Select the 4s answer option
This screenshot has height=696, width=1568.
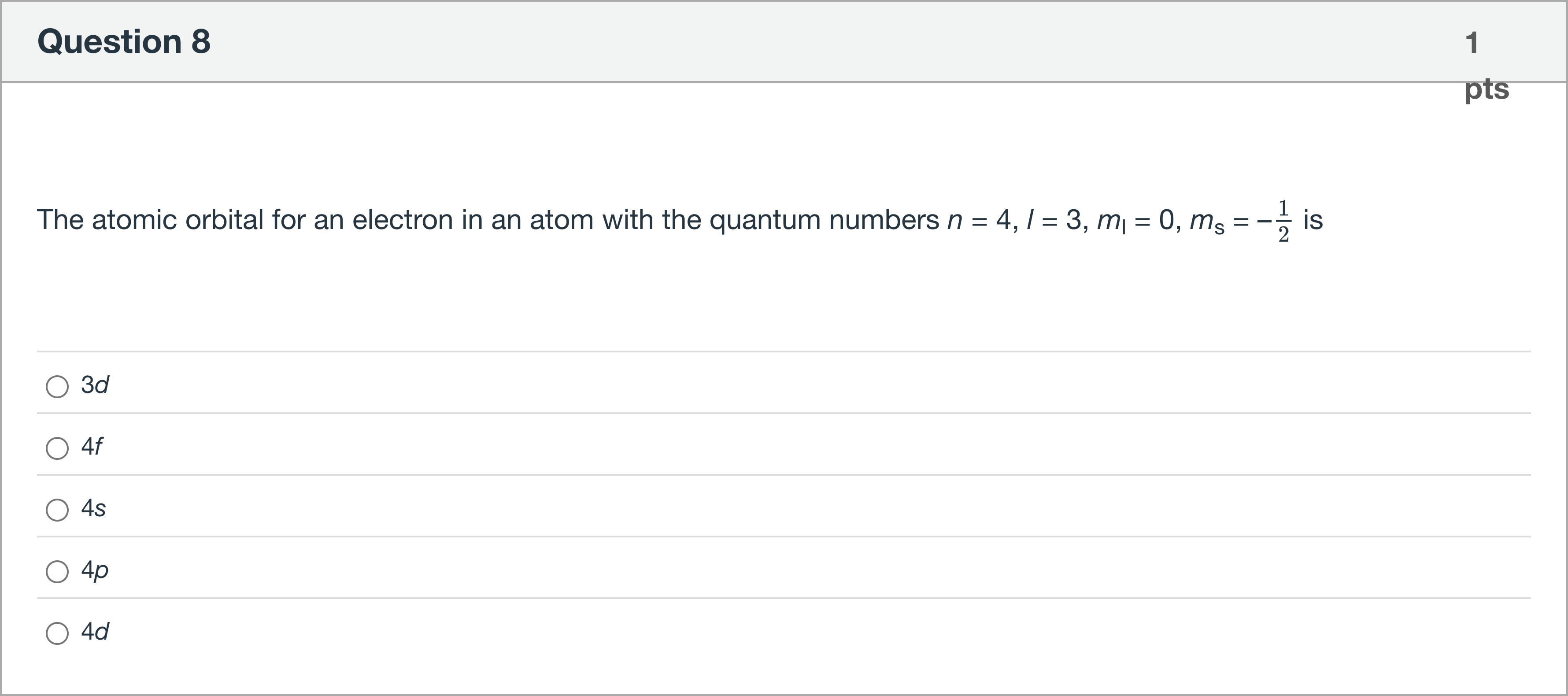coord(58,510)
